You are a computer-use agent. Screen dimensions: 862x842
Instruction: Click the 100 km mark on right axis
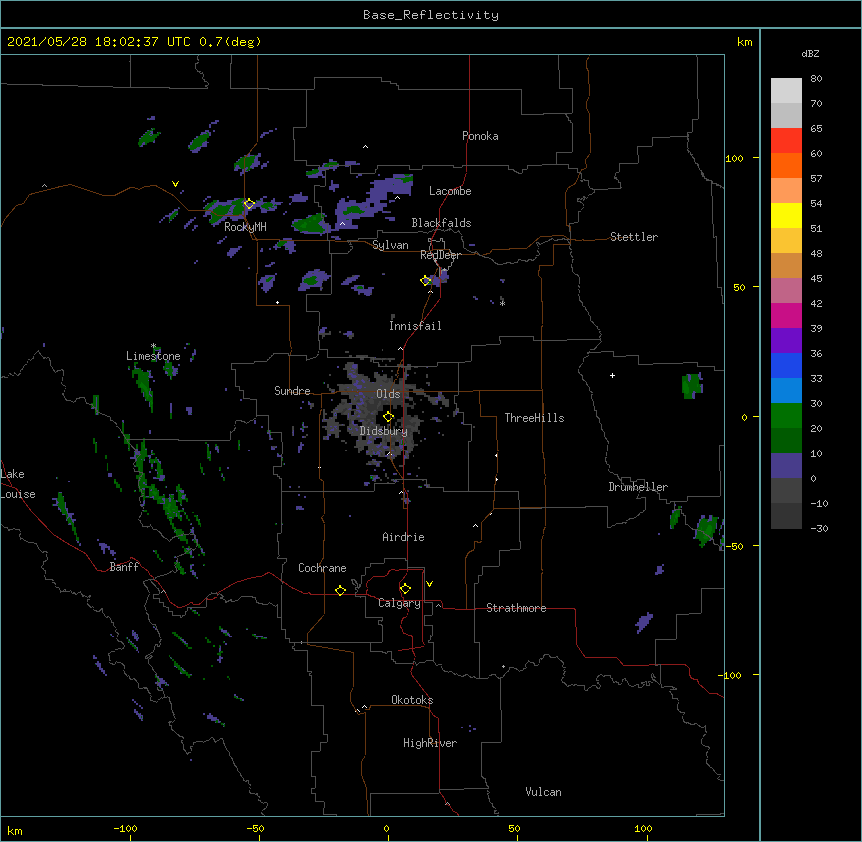tap(734, 158)
